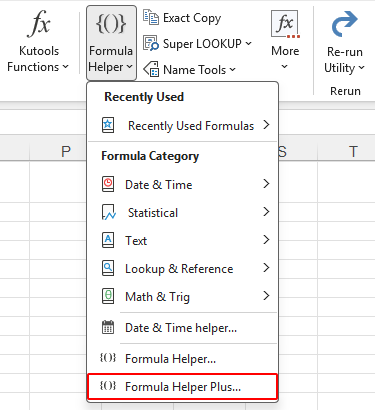Click the Formula Helper braces icon

pos(111,23)
